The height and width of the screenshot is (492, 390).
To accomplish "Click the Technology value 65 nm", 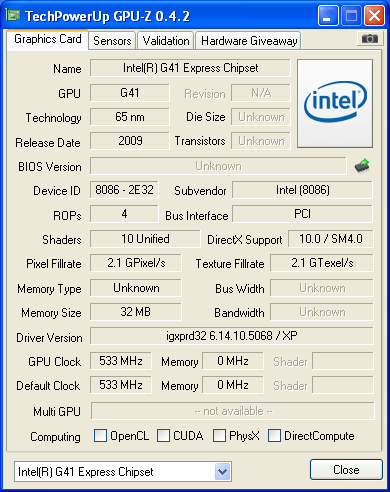I will [x=130, y=117].
